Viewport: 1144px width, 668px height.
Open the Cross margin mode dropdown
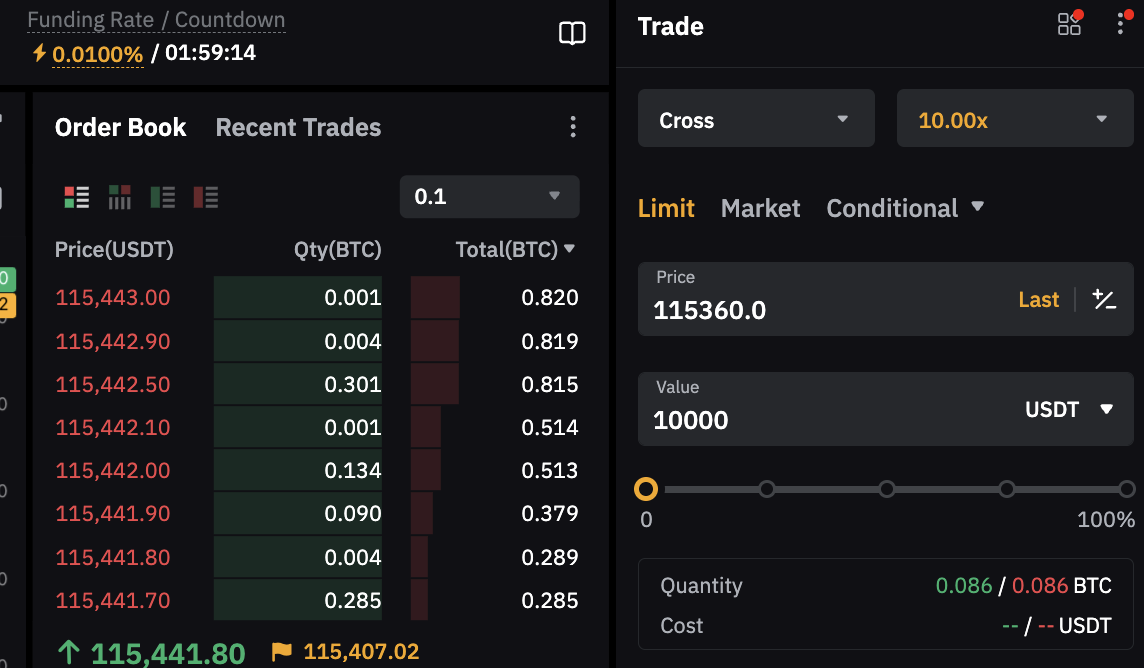click(x=756, y=119)
